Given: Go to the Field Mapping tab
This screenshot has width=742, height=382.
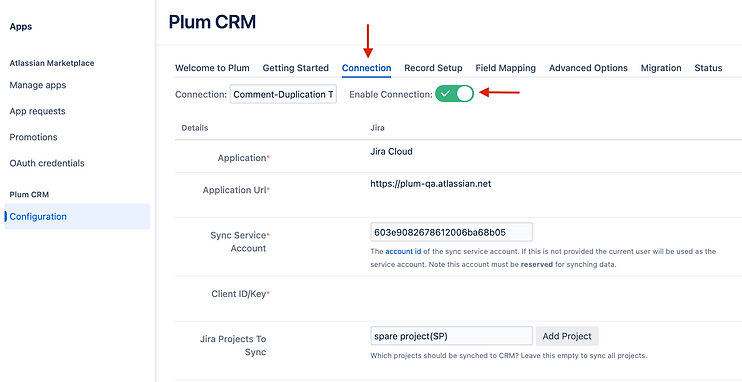Looking at the screenshot, I should [505, 68].
